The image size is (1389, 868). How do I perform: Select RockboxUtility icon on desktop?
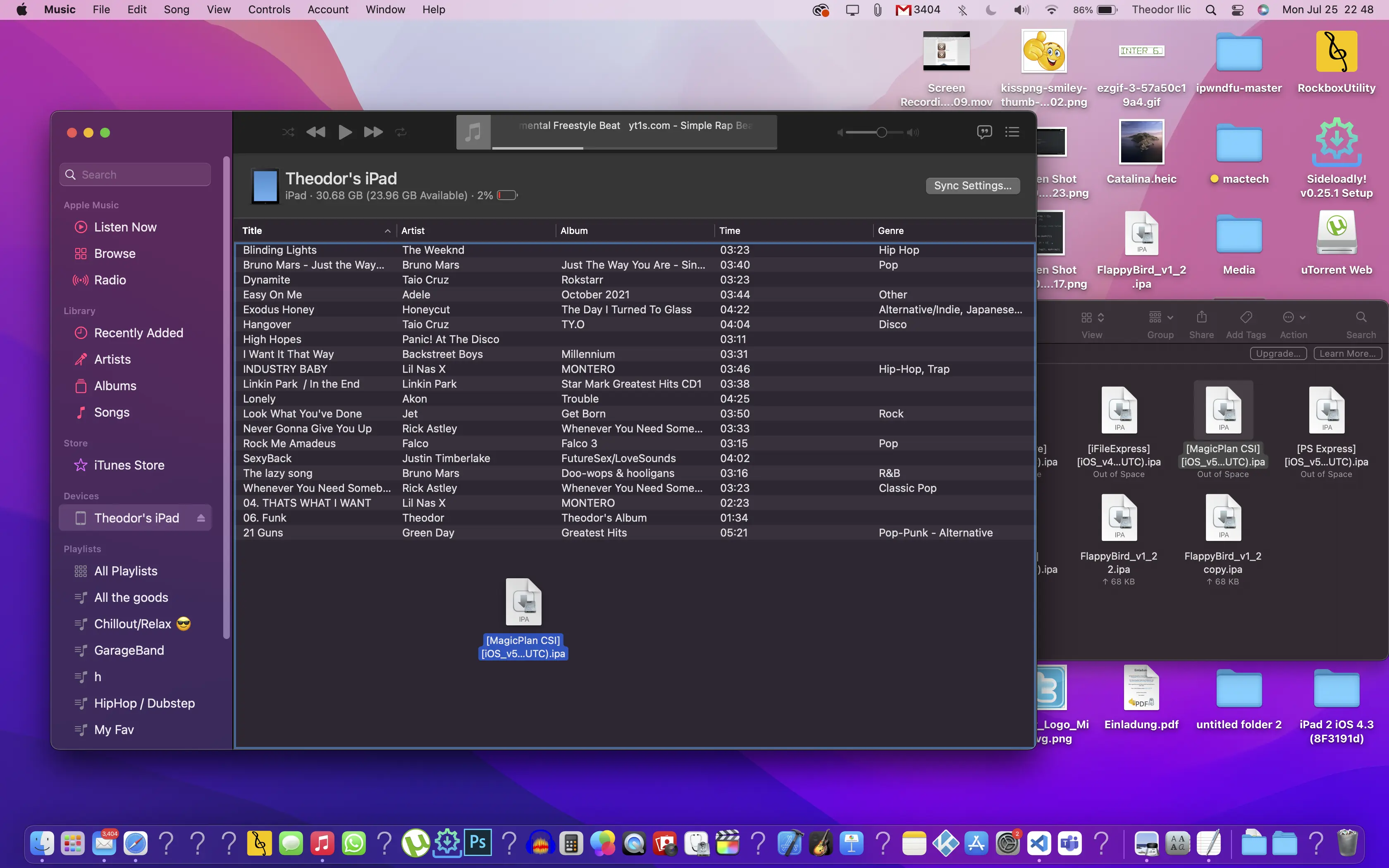(x=1336, y=62)
